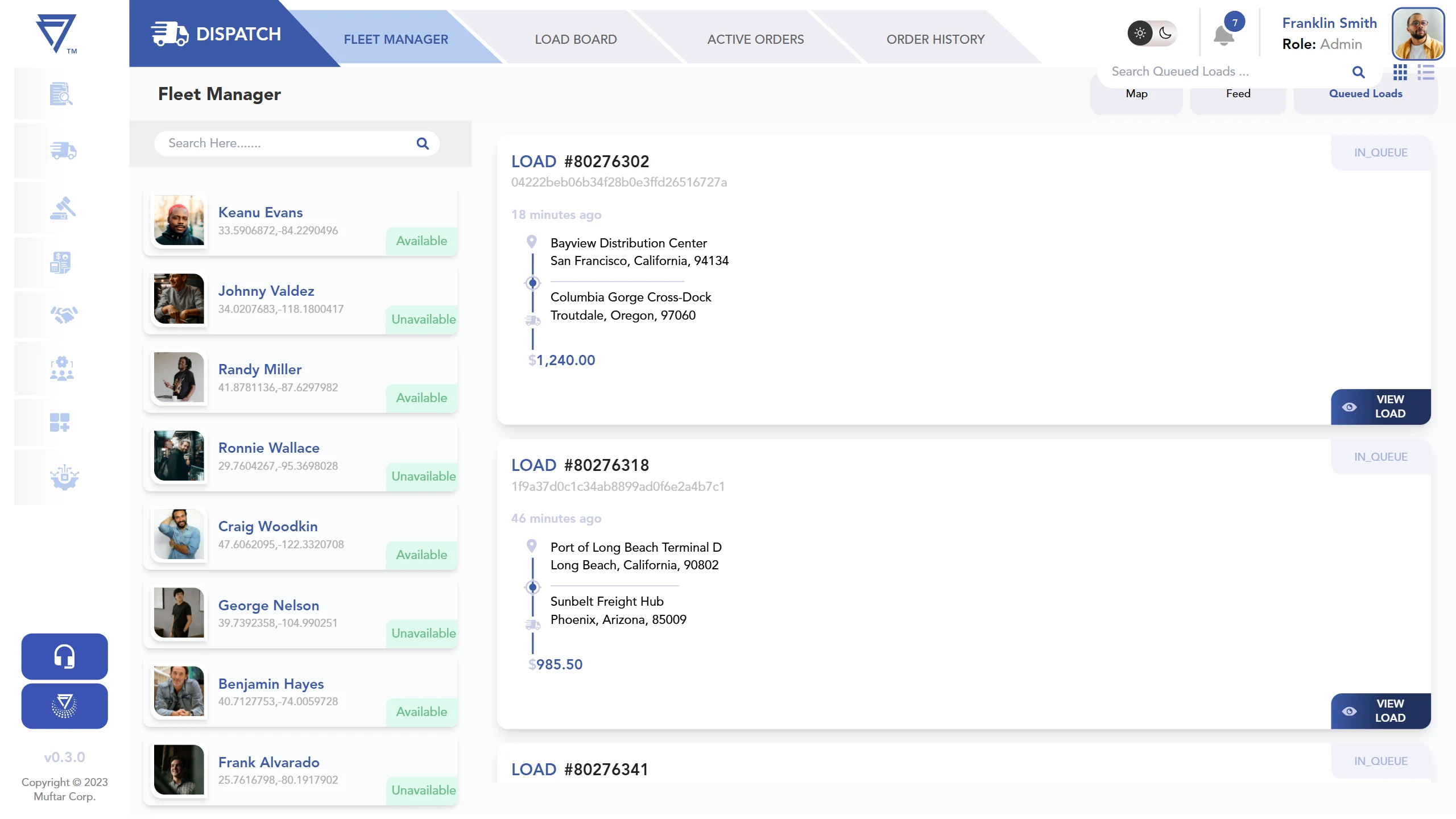Switch to grid view layout
This screenshot has height=819, width=1456.
(1400, 72)
